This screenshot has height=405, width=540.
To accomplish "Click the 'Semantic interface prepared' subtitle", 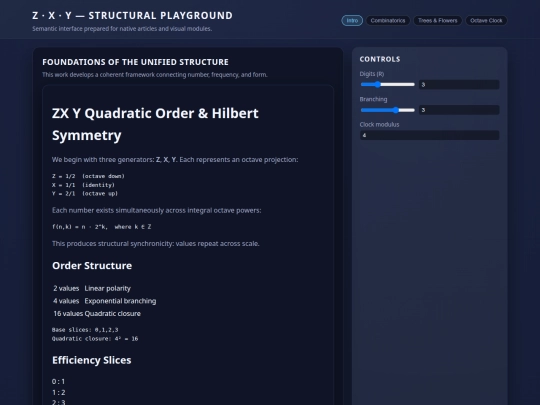I will tap(122, 29).
